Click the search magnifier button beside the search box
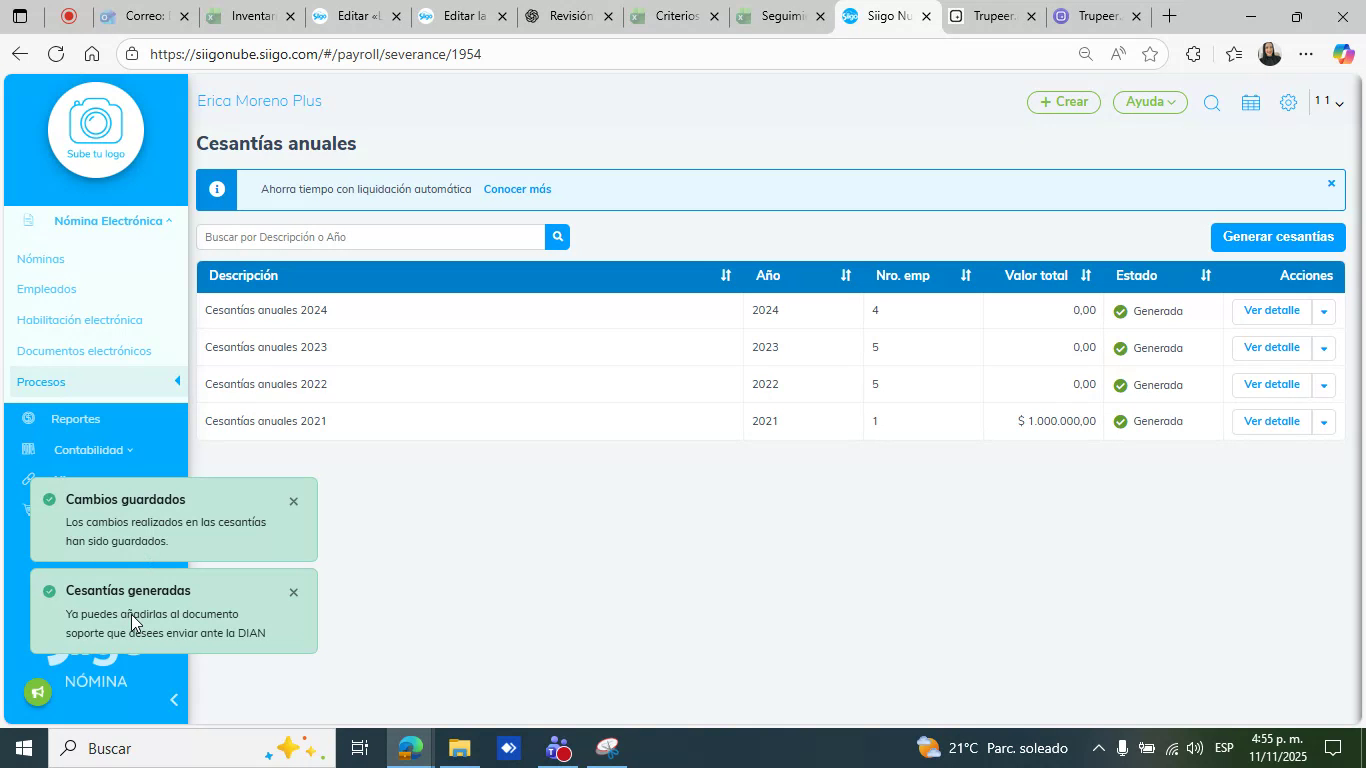Viewport: 1366px width, 768px height. tap(558, 237)
